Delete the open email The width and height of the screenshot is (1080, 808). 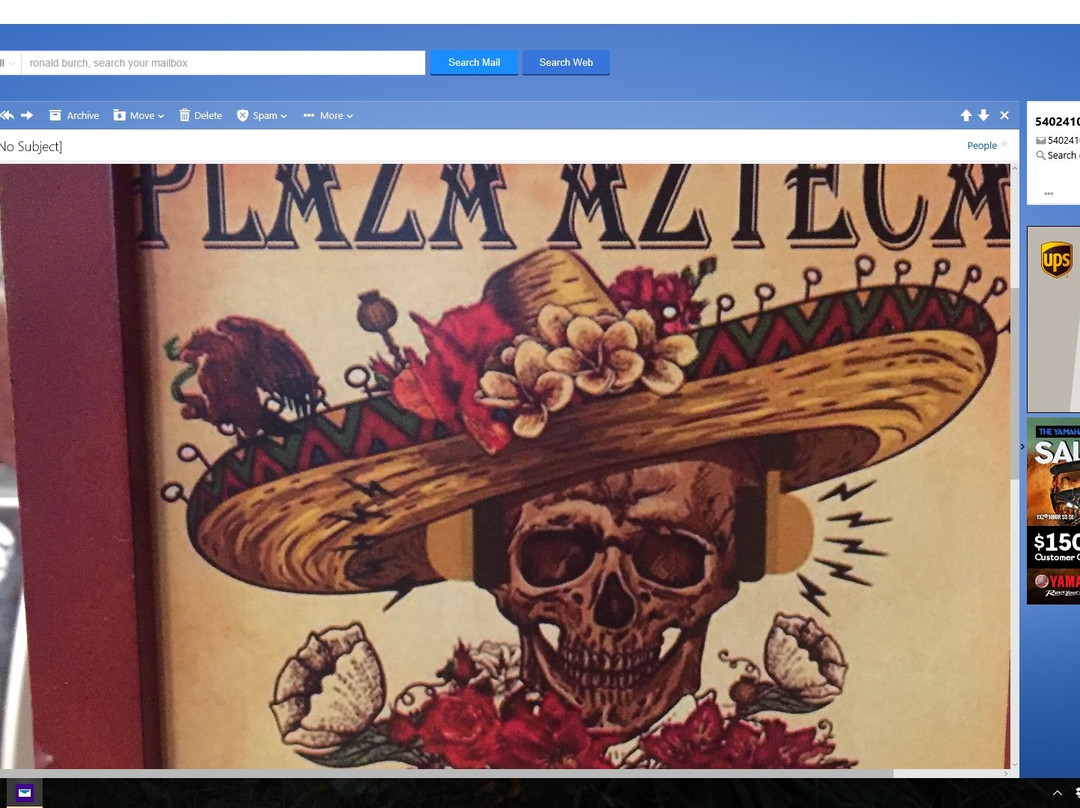(x=200, y=115)
